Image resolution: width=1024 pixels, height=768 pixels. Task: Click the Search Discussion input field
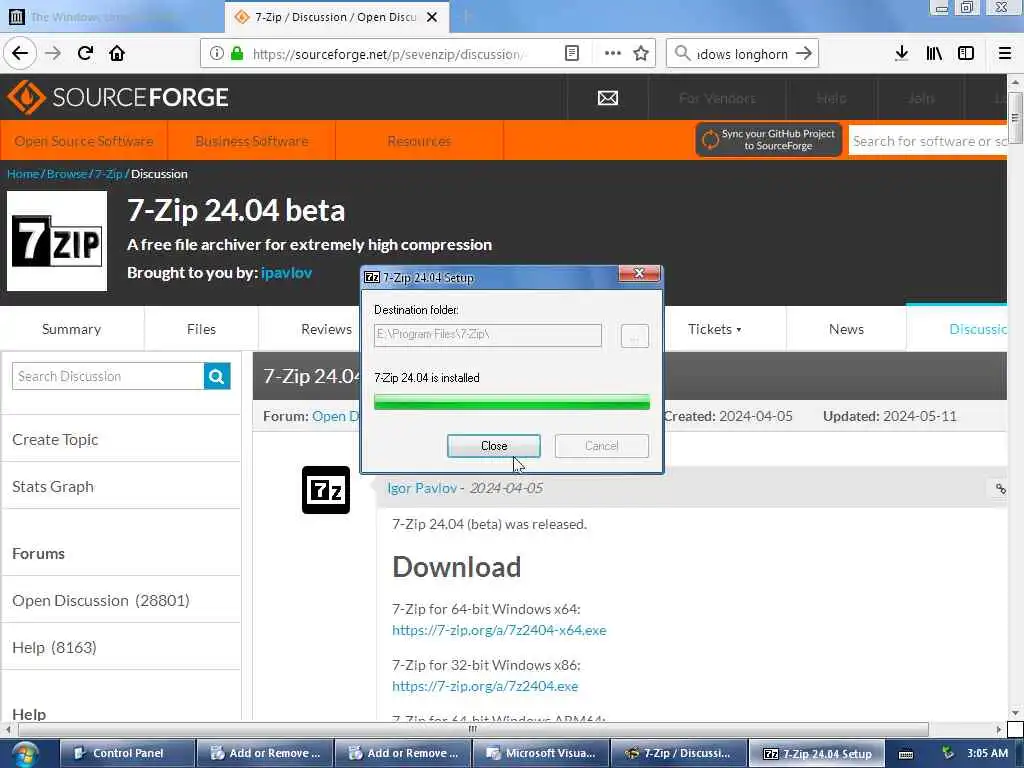108,376
